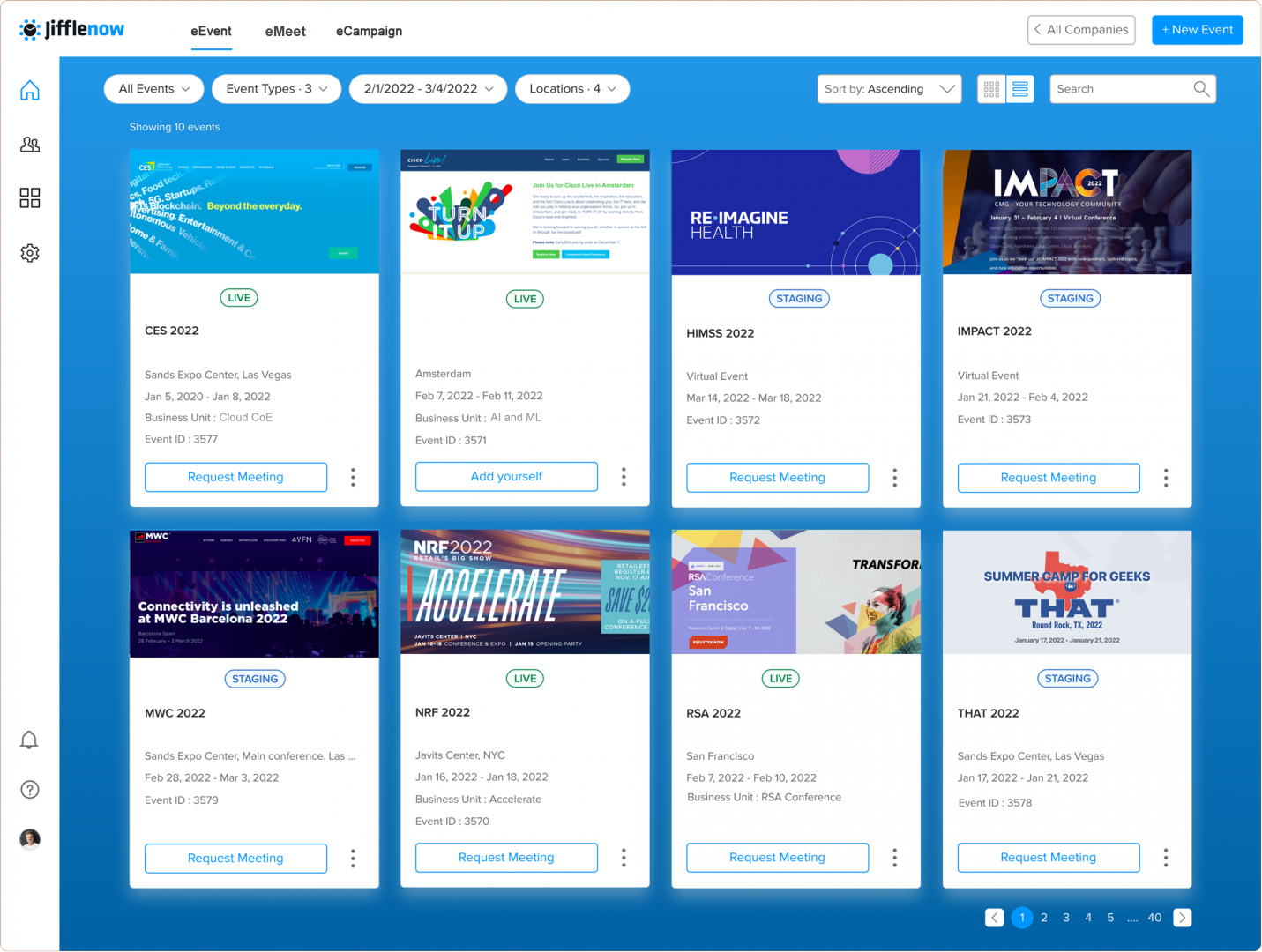Click the LIVE badge on NRF 2022
Viewport: 1262px width, 952px height.
point(525,678)
